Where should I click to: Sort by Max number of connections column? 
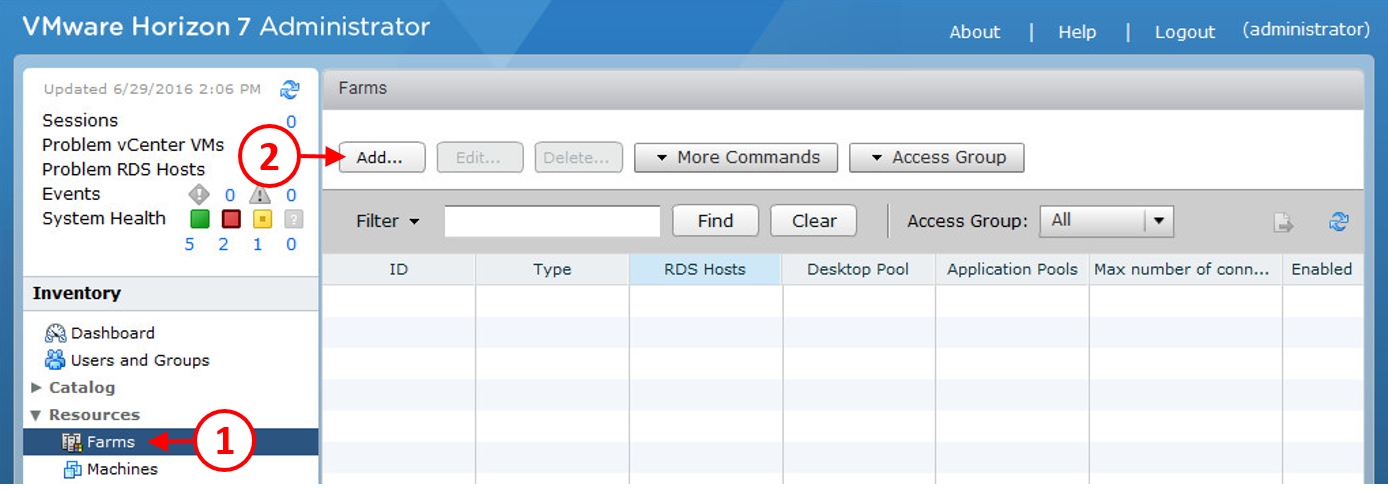(x=1185, y=269)
